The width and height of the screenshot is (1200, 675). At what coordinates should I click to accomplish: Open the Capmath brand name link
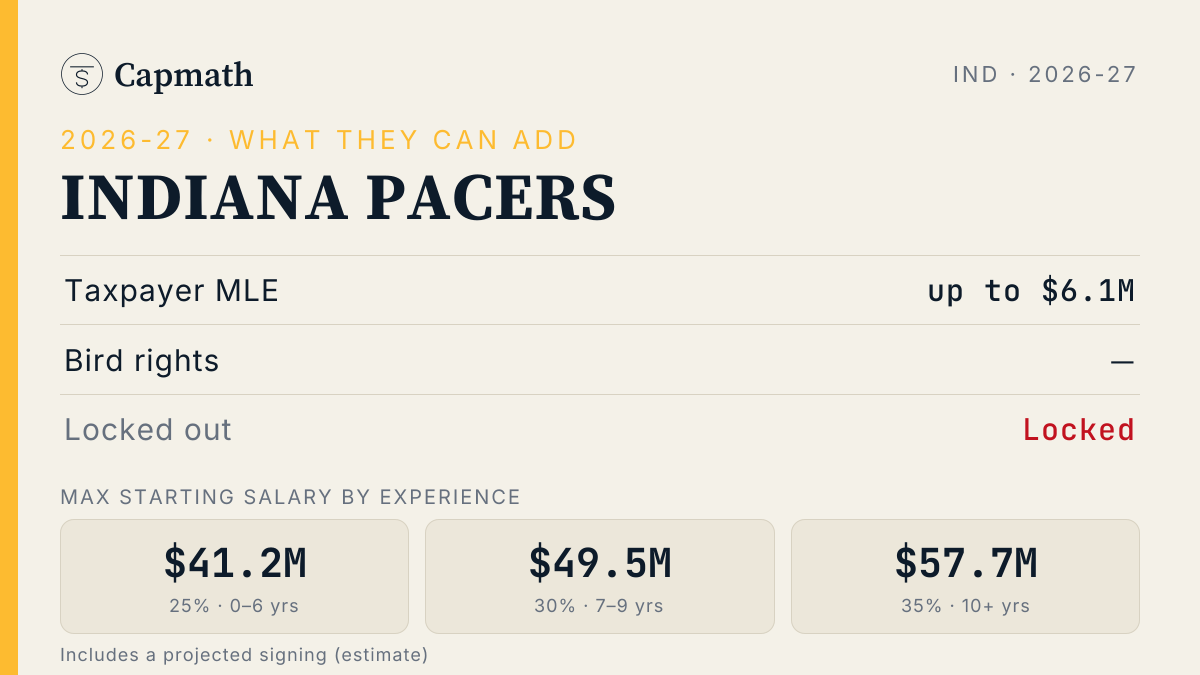184,75
